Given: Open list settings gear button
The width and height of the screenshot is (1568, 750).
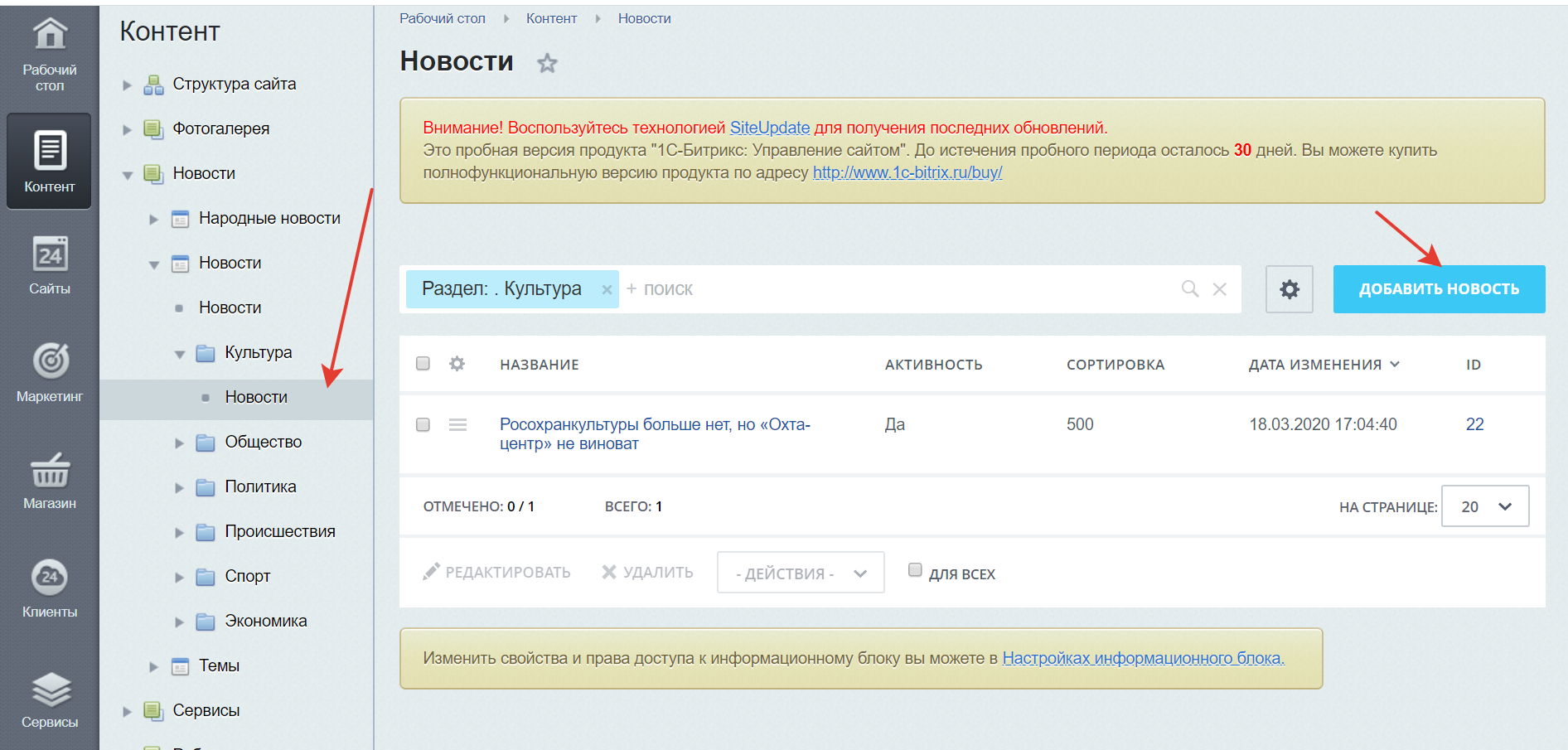Looking at the screenshot, I should [1290, 289].
